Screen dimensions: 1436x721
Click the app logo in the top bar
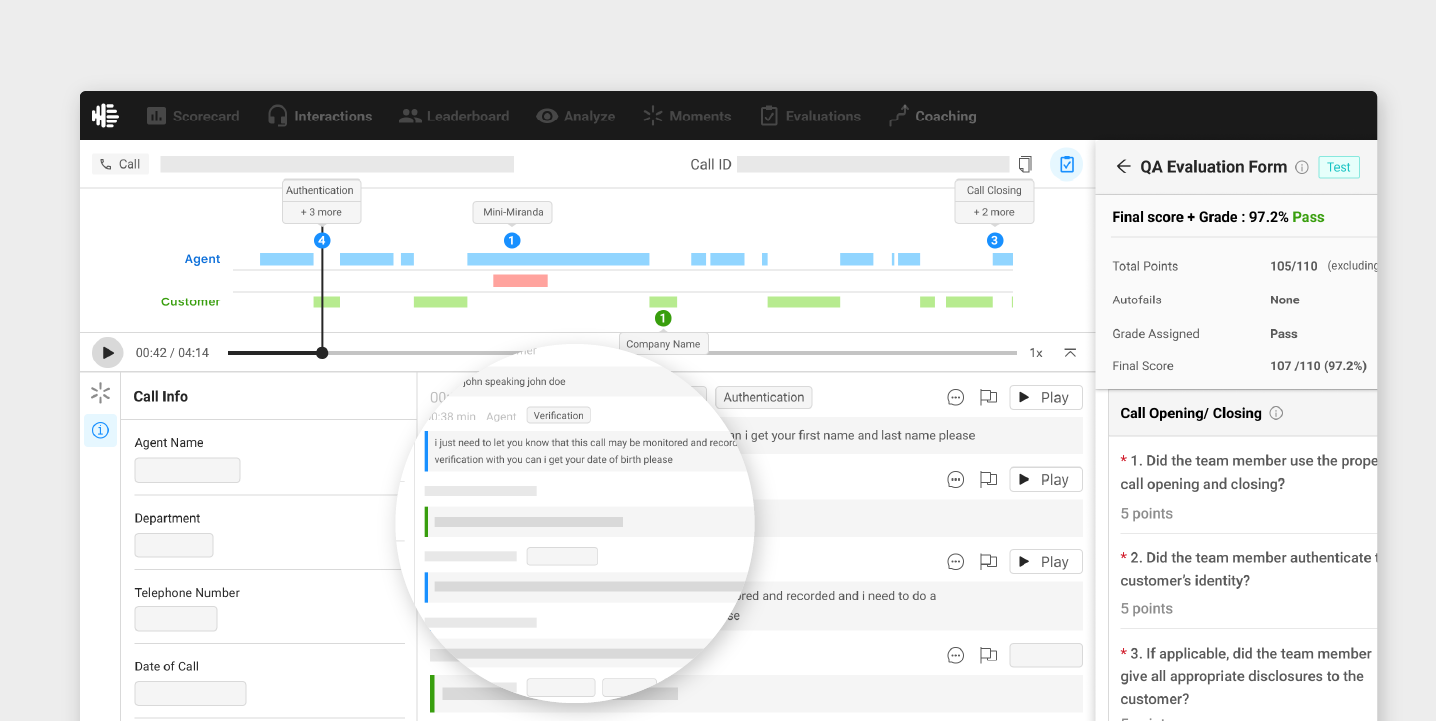[105, 116]
